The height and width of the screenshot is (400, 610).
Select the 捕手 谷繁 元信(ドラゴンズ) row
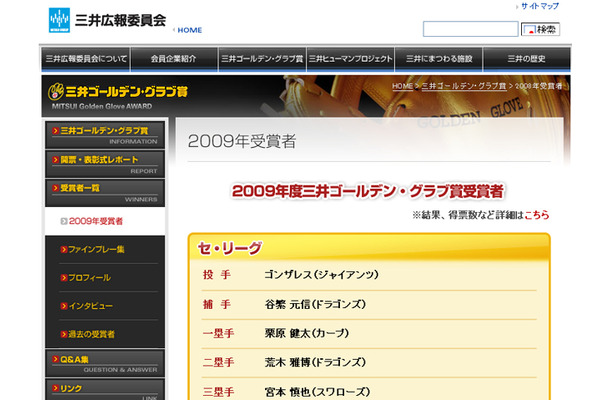point(369,305)
